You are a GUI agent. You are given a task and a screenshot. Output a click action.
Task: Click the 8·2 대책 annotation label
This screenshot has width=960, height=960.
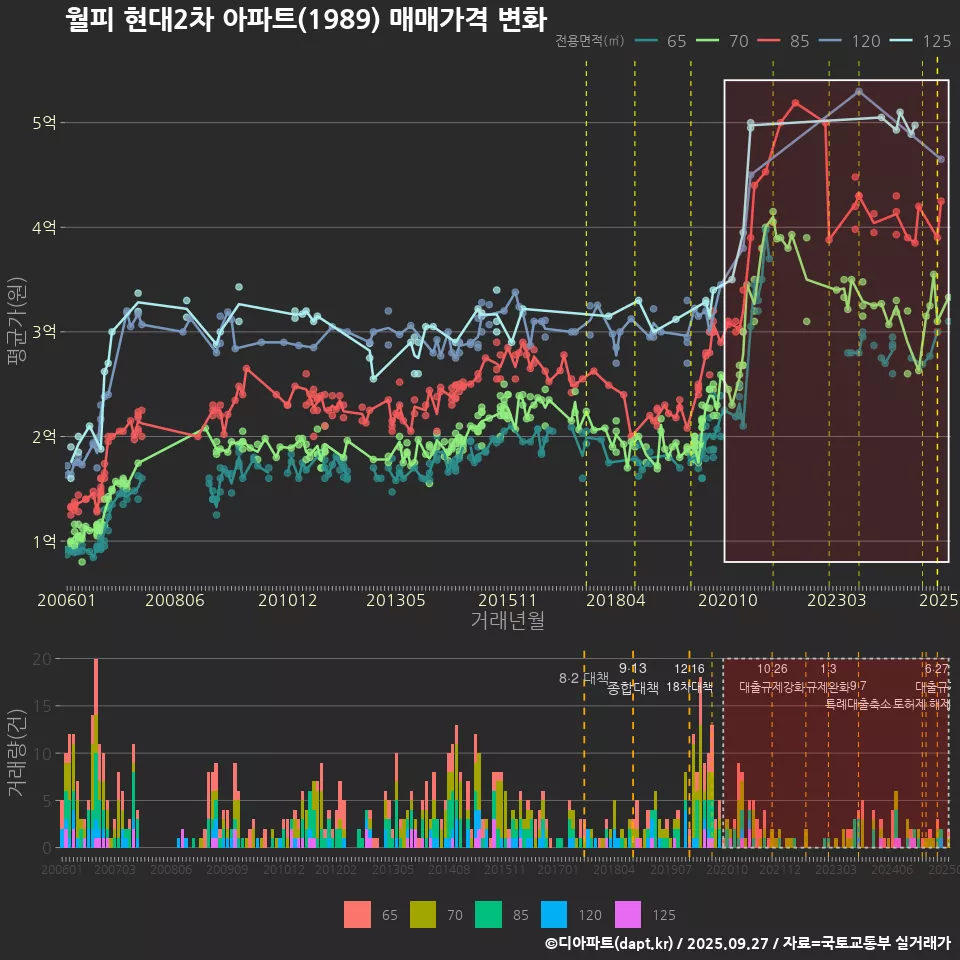pos(583,678)
